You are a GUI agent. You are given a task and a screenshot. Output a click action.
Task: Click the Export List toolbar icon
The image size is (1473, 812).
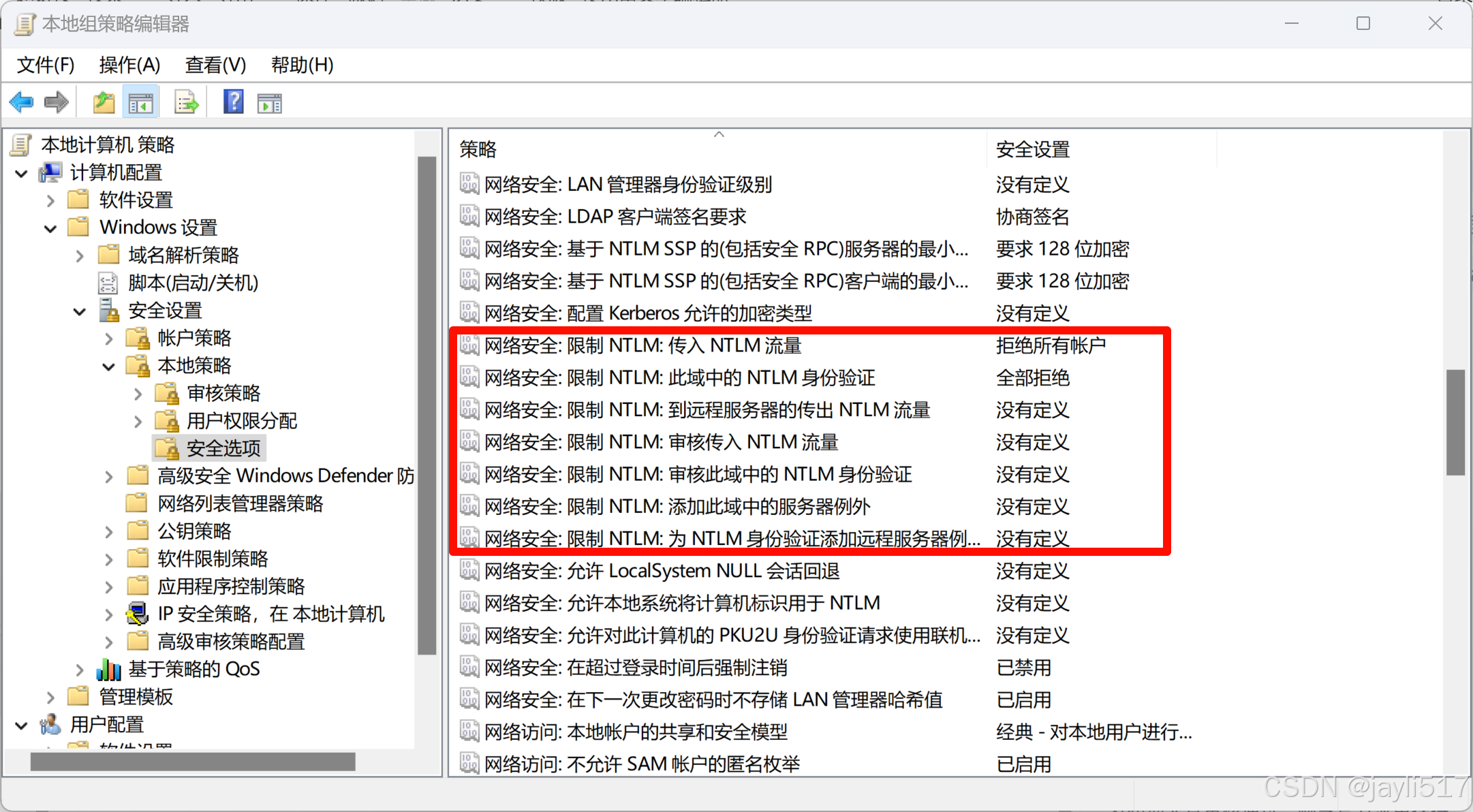[x=186, y=103]
